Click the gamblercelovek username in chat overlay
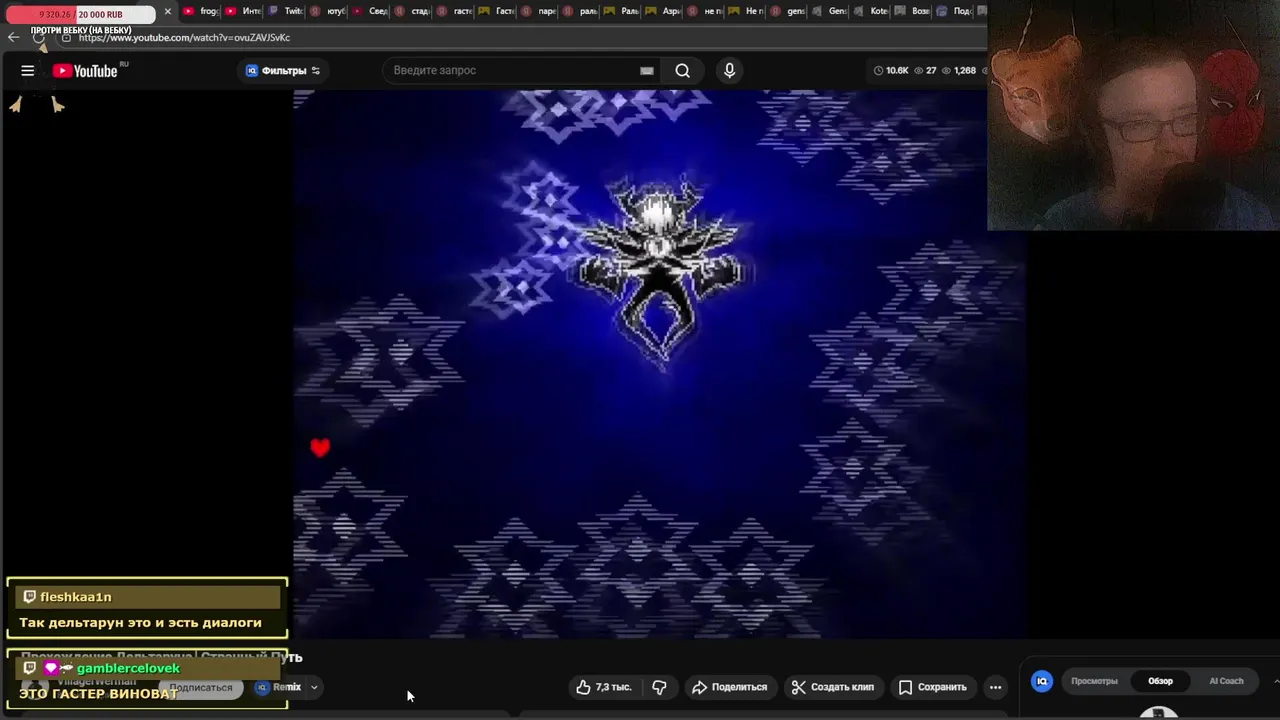This screenshot has width=1280, height=720. pos(128,668)
